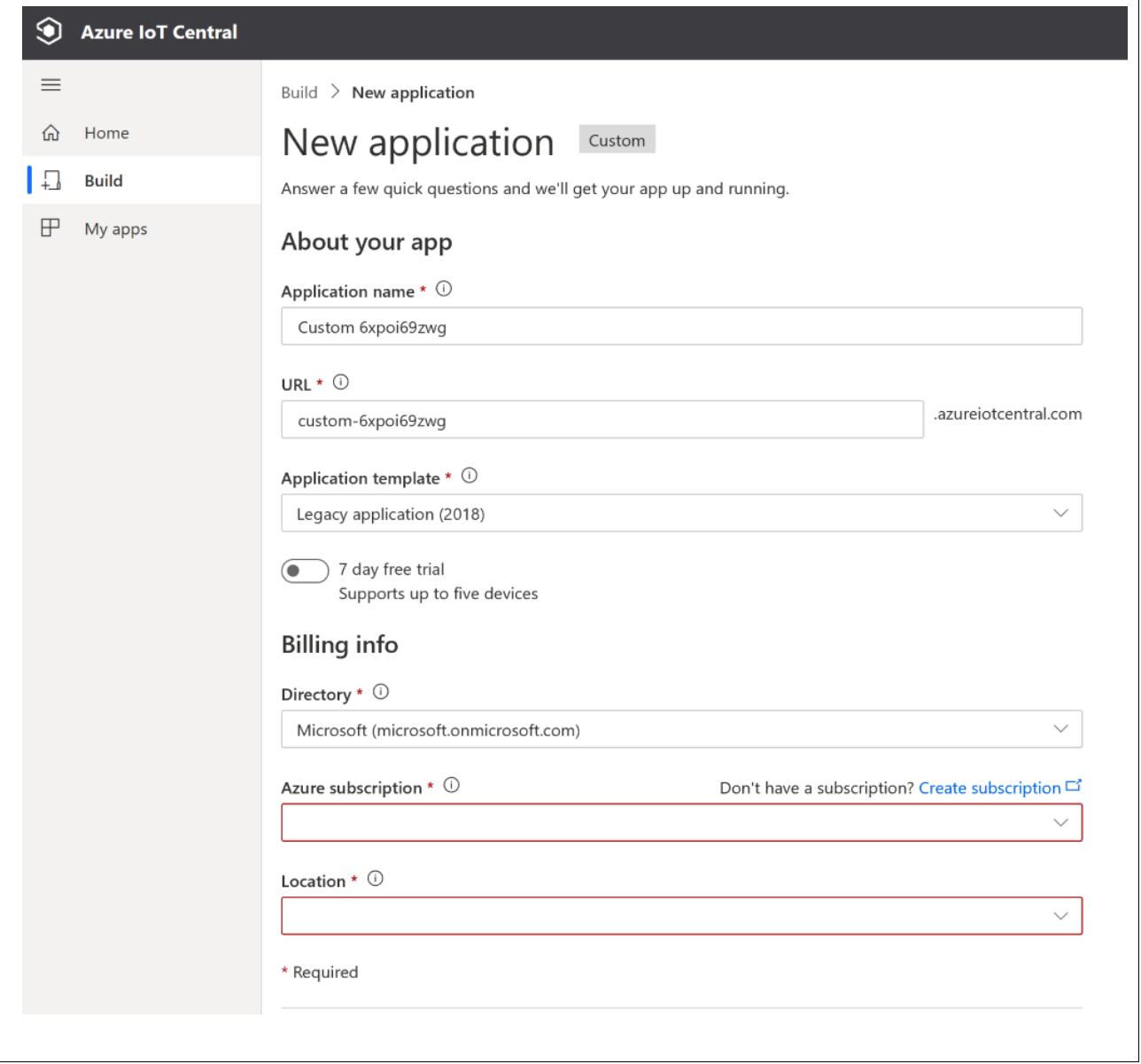Open the Application template dropdown
1141x1064 pixels.
coord(682,513)
